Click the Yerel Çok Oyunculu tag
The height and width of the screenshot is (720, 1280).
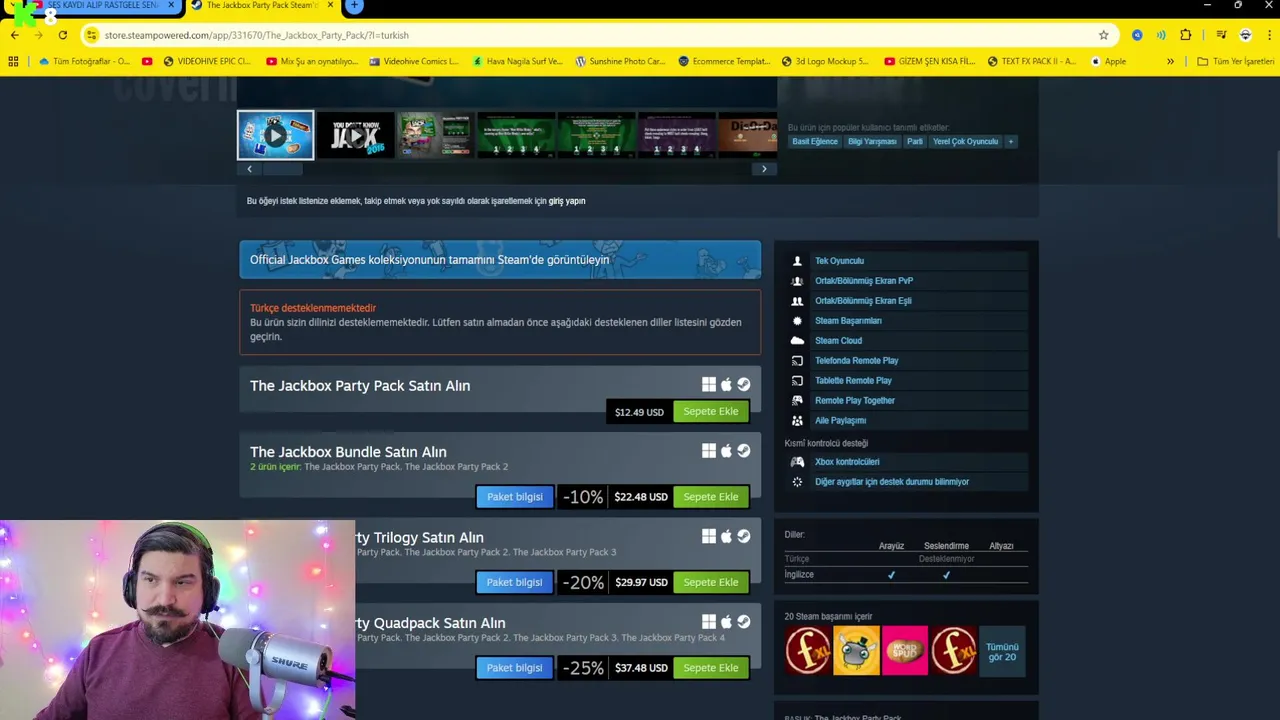(x=965, y=142)
